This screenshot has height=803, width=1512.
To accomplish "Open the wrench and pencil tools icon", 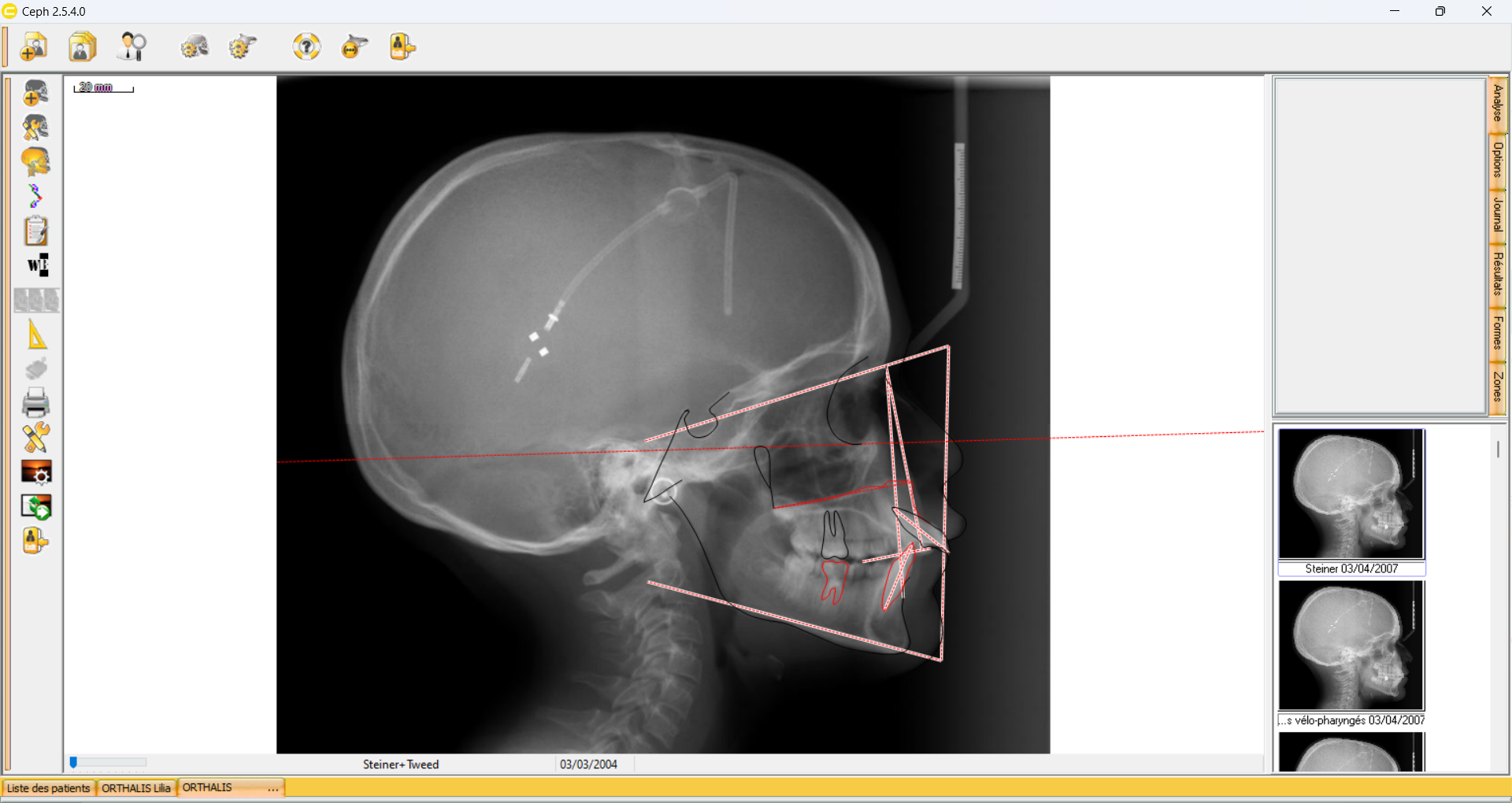I will (36, 438).
